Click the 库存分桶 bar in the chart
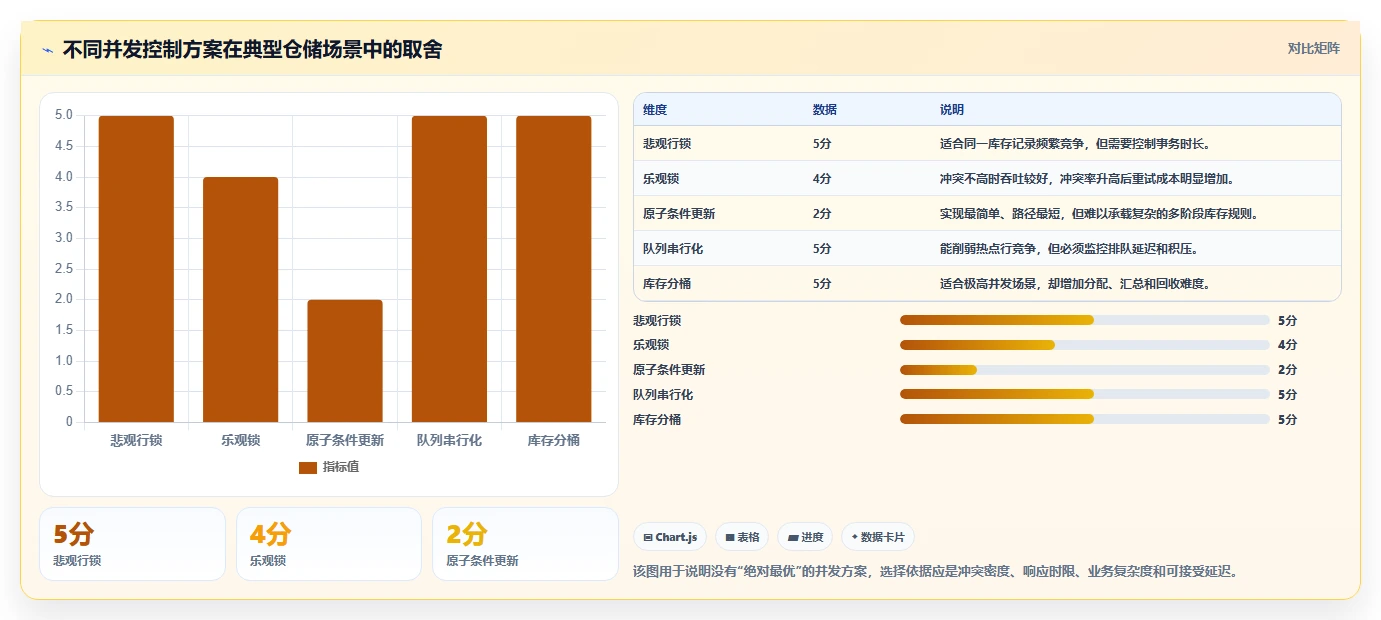Screen dimensions: 1381x620 click(554, 269)
